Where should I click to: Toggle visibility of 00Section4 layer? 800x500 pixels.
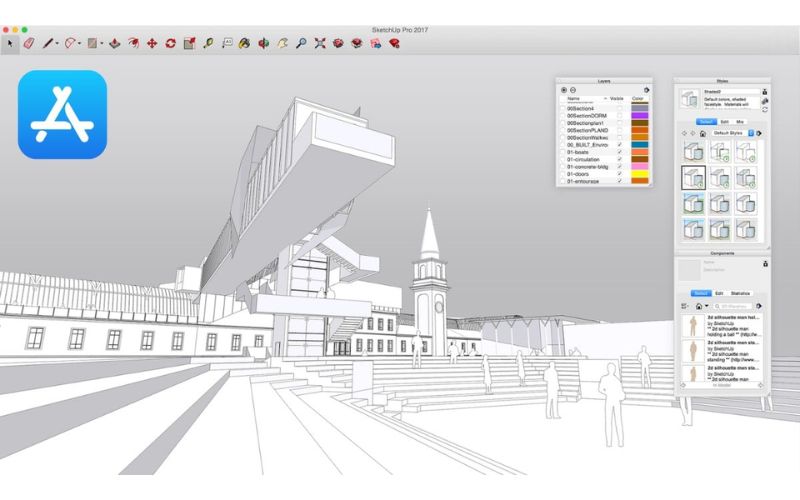tap(620, 109)
